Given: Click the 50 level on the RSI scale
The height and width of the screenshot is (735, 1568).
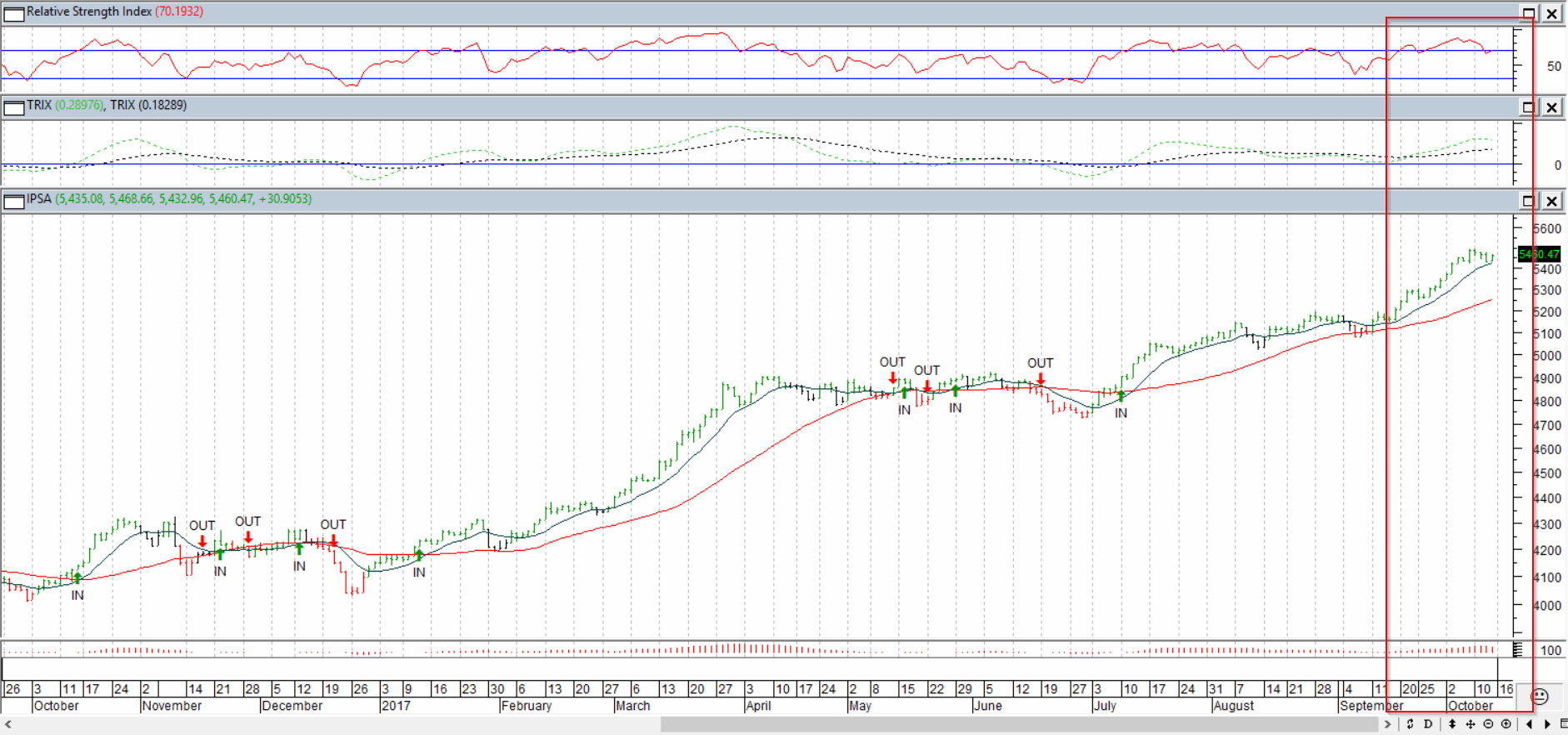Looking at the screenshot, I should pyautogui.click(x=1554, y=66).
